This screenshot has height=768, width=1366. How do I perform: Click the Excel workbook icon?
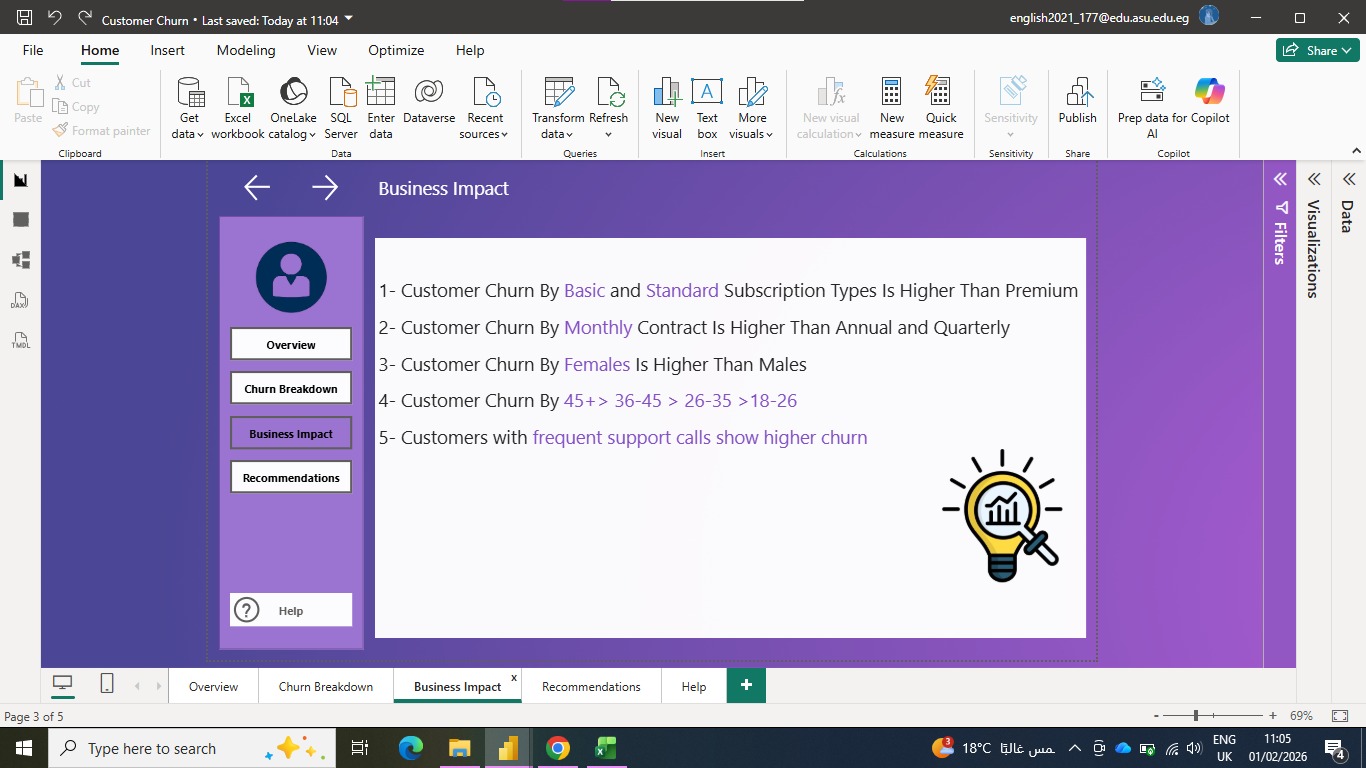tap(238, 92)
